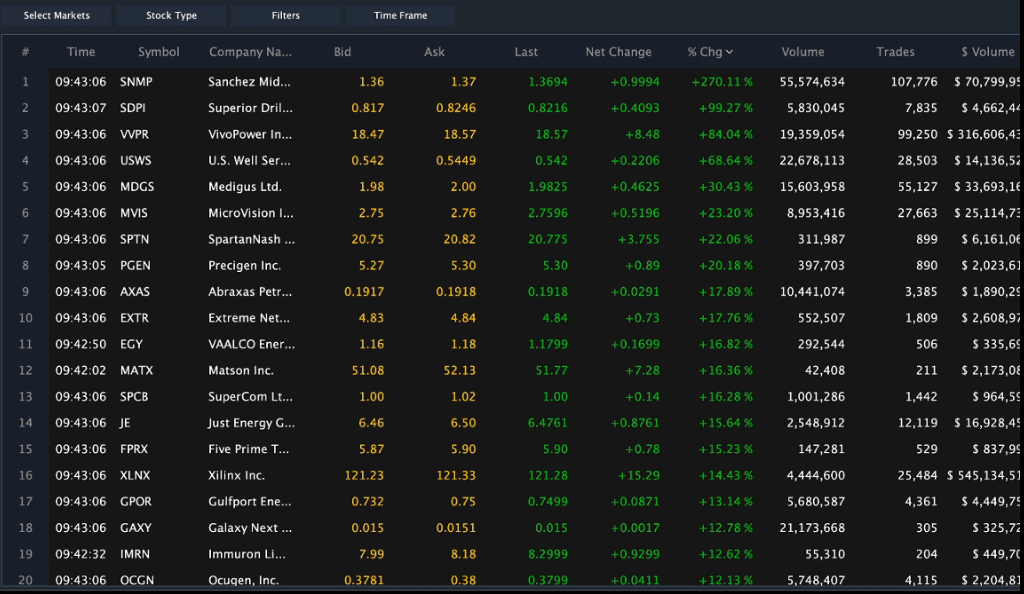Click company name U.S. Well Ser...

tap(249, 161)
